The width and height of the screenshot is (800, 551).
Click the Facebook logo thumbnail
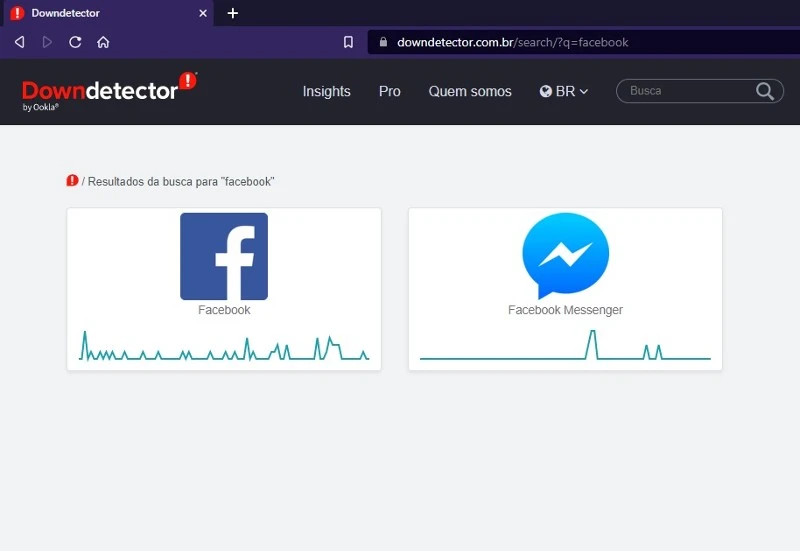(x=224, y=256)
